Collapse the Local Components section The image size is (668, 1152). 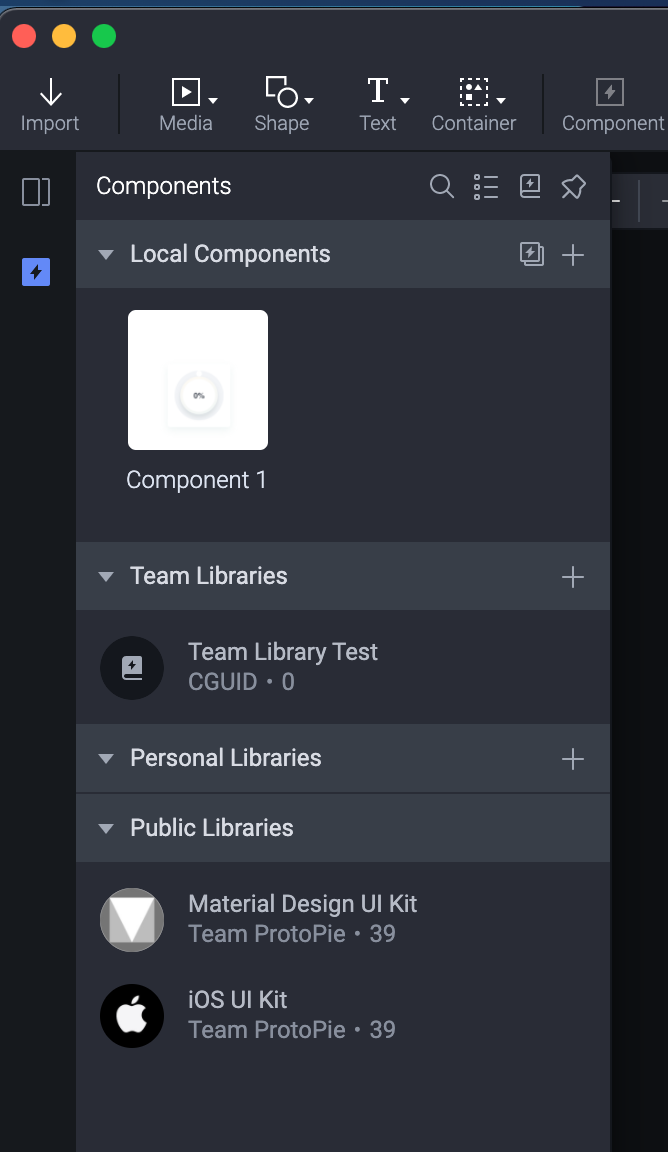106,255
